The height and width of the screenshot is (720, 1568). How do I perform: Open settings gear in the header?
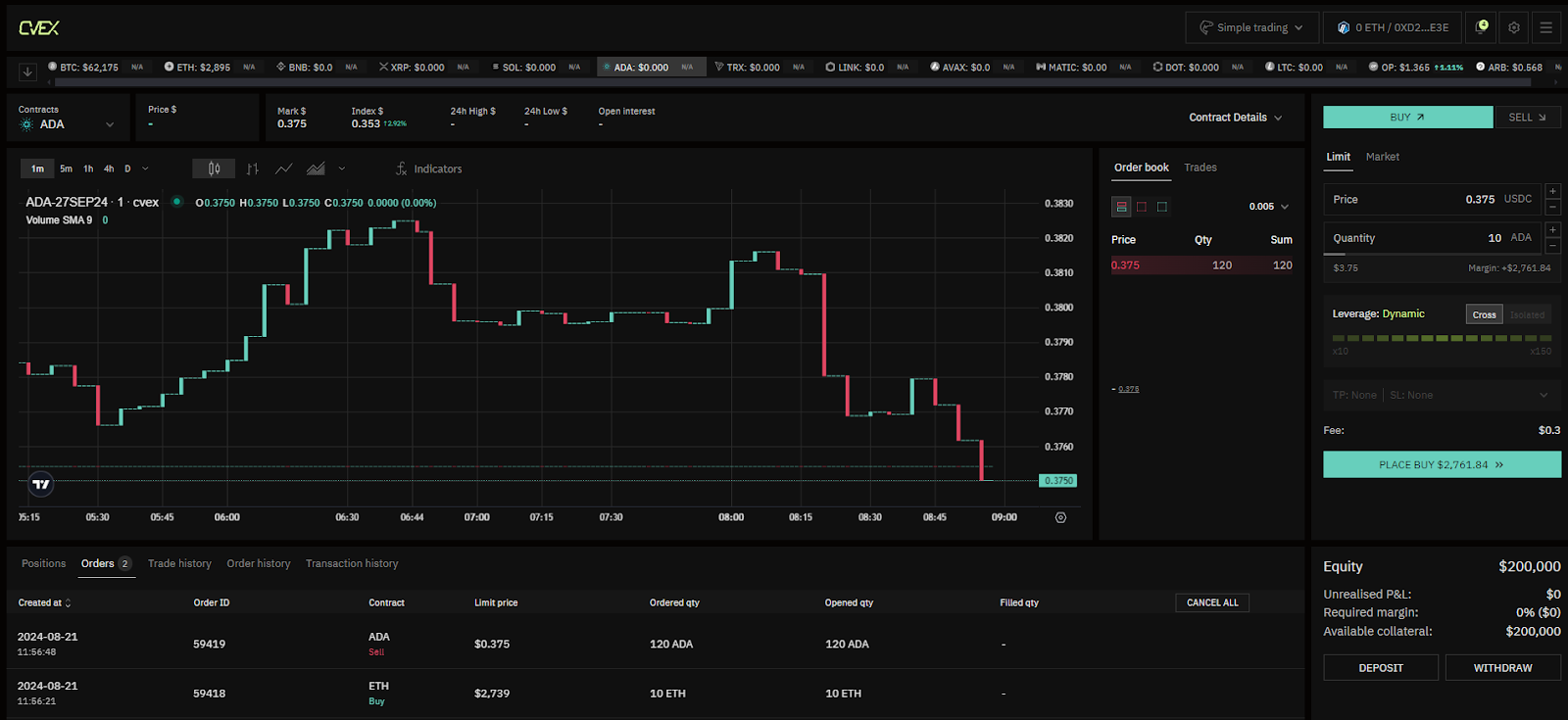(1514, 27)
